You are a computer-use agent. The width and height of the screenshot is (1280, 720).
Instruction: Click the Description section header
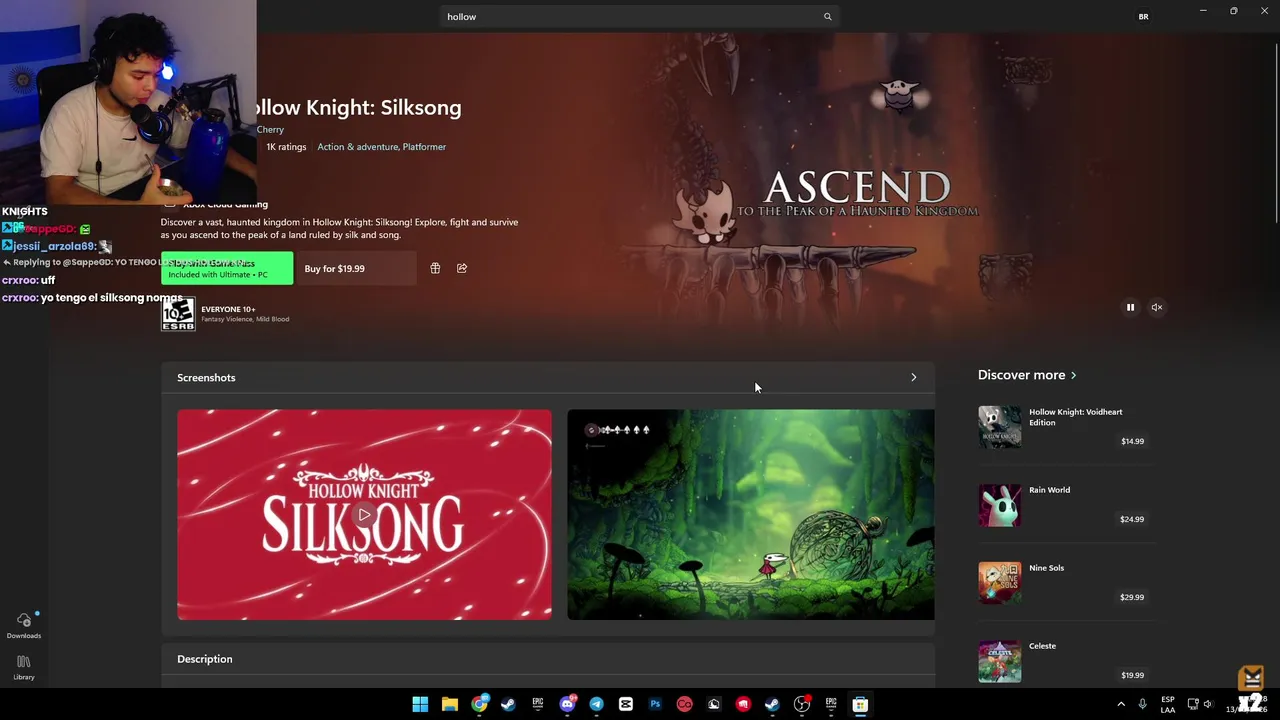[x=548, y=659]
